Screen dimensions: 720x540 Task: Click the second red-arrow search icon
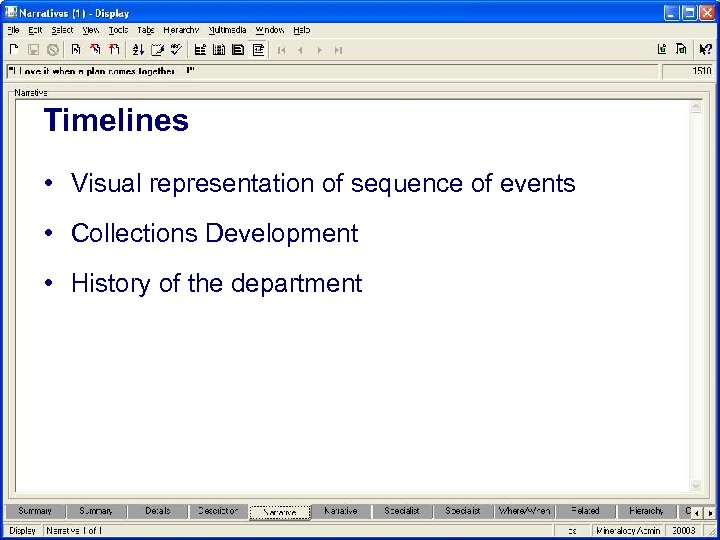coord(114,50)
